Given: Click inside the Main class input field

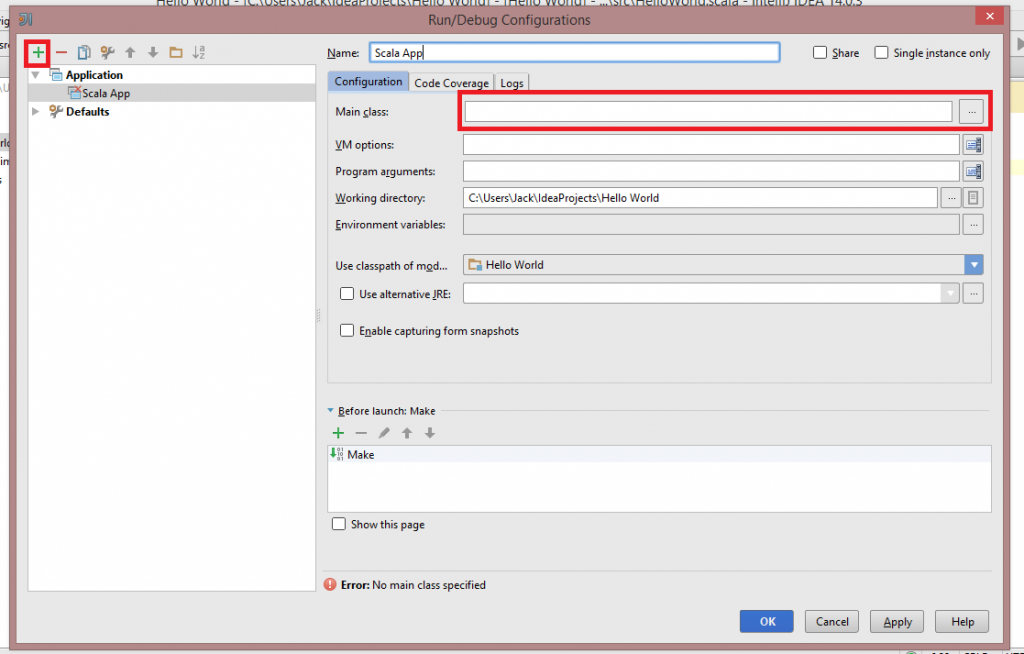Looking at the screenshot, I should click(x=708, y=112).
